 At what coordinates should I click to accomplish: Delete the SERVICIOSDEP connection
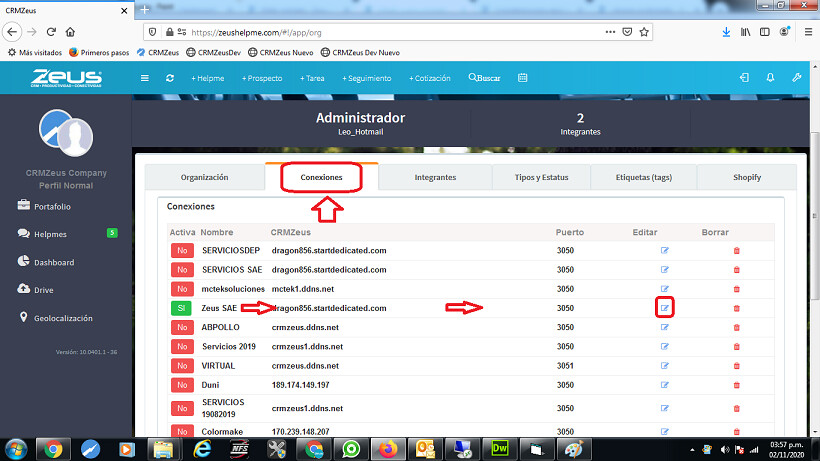[x=737, y=250]
